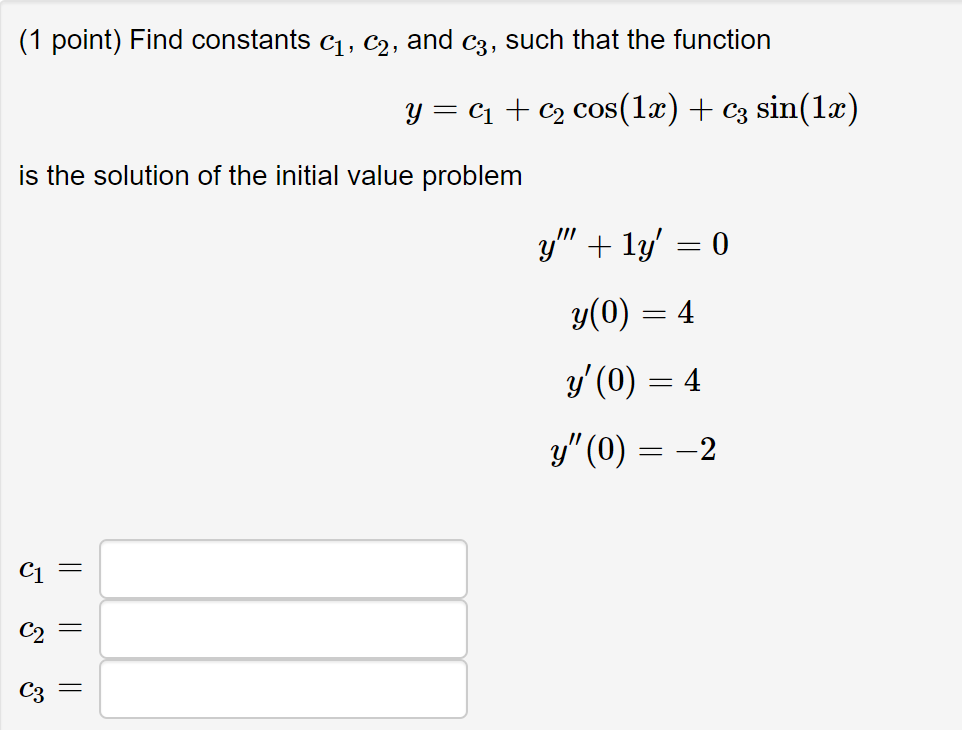The image size is (962, 730).
Task: Click inside the first empty answer box
Action: [x=283, y=569]
